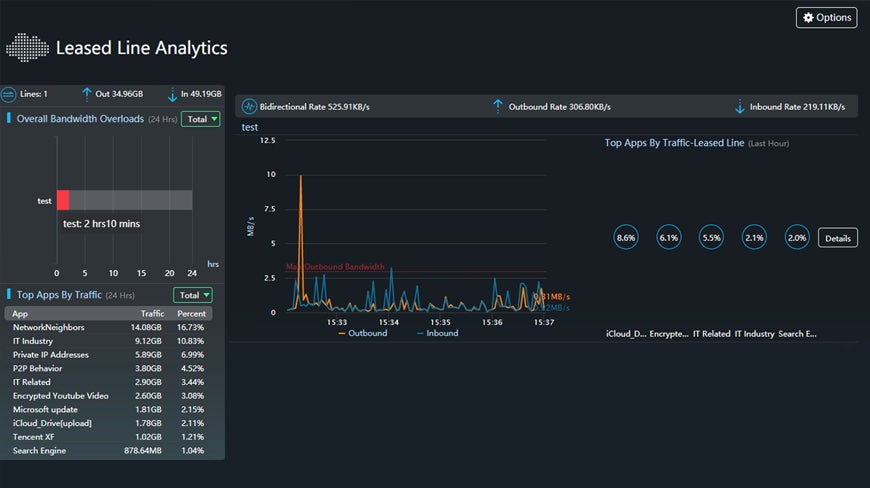
Task: Toggle the Inbound legend series
Action: (x=438, y=333)
